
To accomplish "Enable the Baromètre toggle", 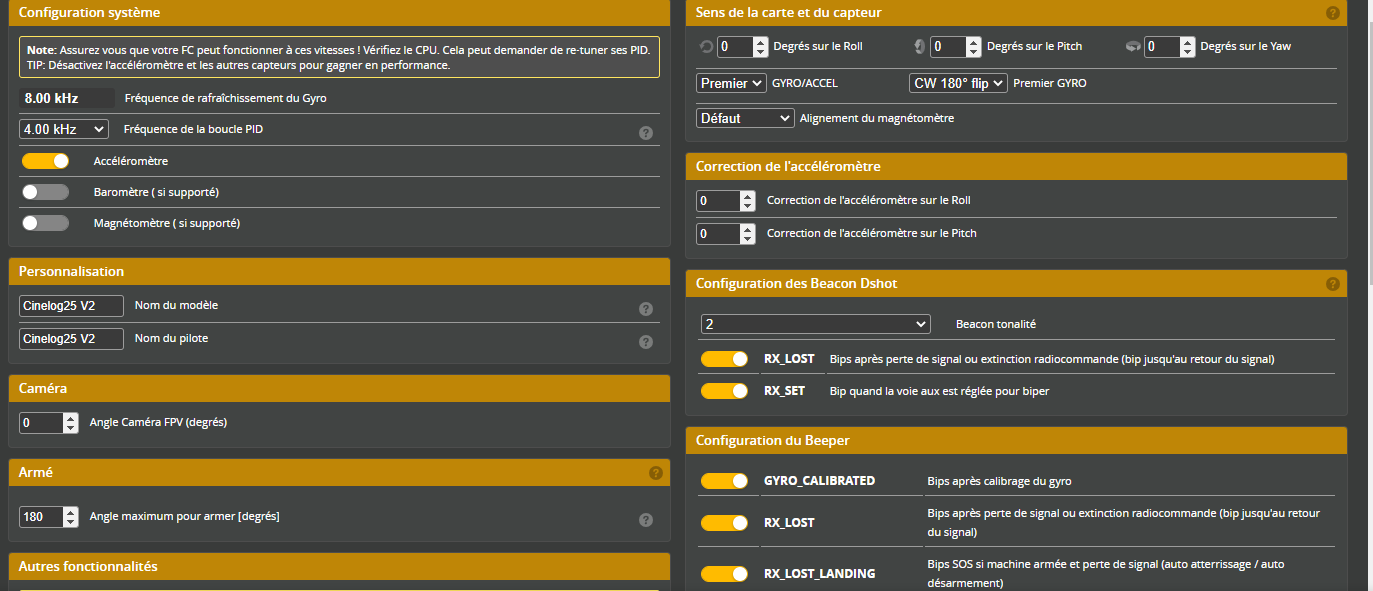I will (45, 192).
